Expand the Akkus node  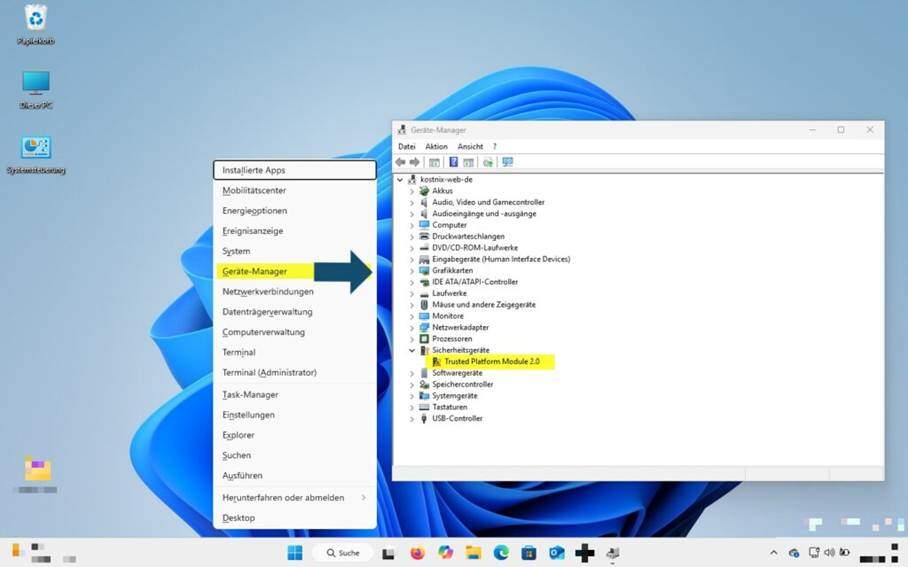tap(412, 191)
